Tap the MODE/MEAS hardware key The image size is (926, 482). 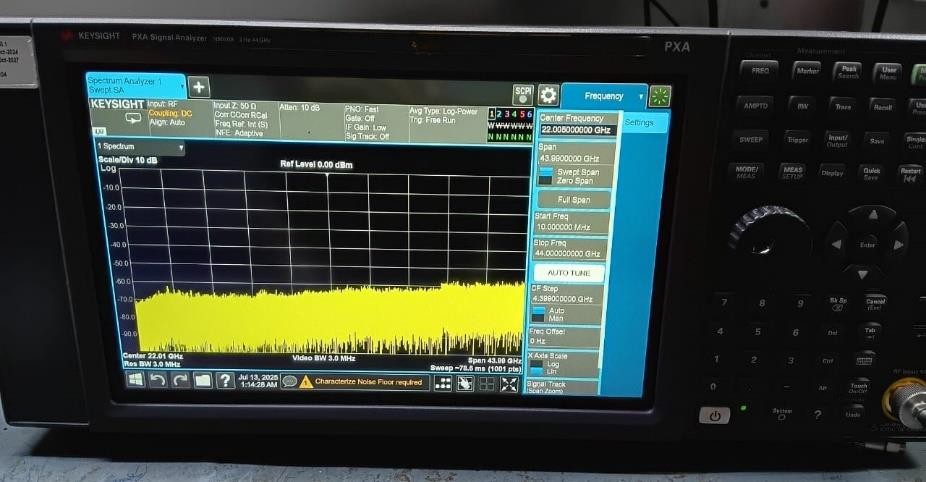(x=746, y=172)
